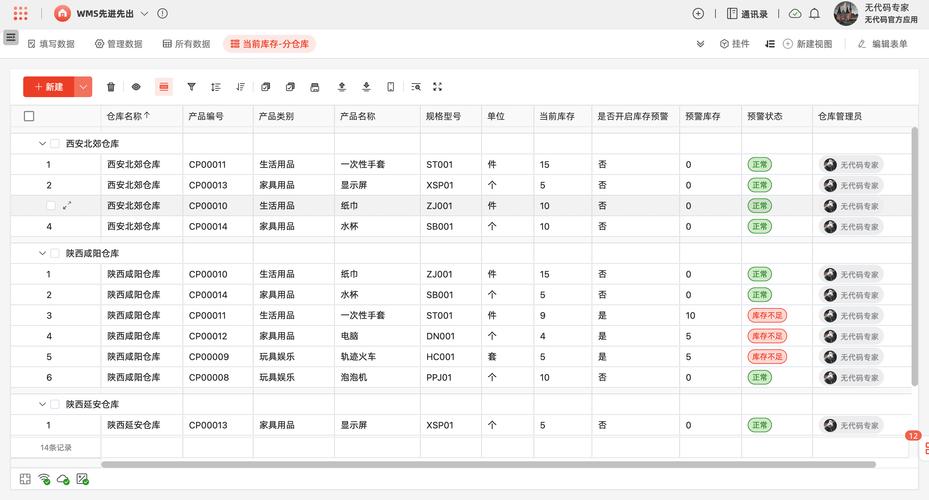Open the nine-dot apps grid icon
This screenshot has height=500, width=929.
pos(20,13)
